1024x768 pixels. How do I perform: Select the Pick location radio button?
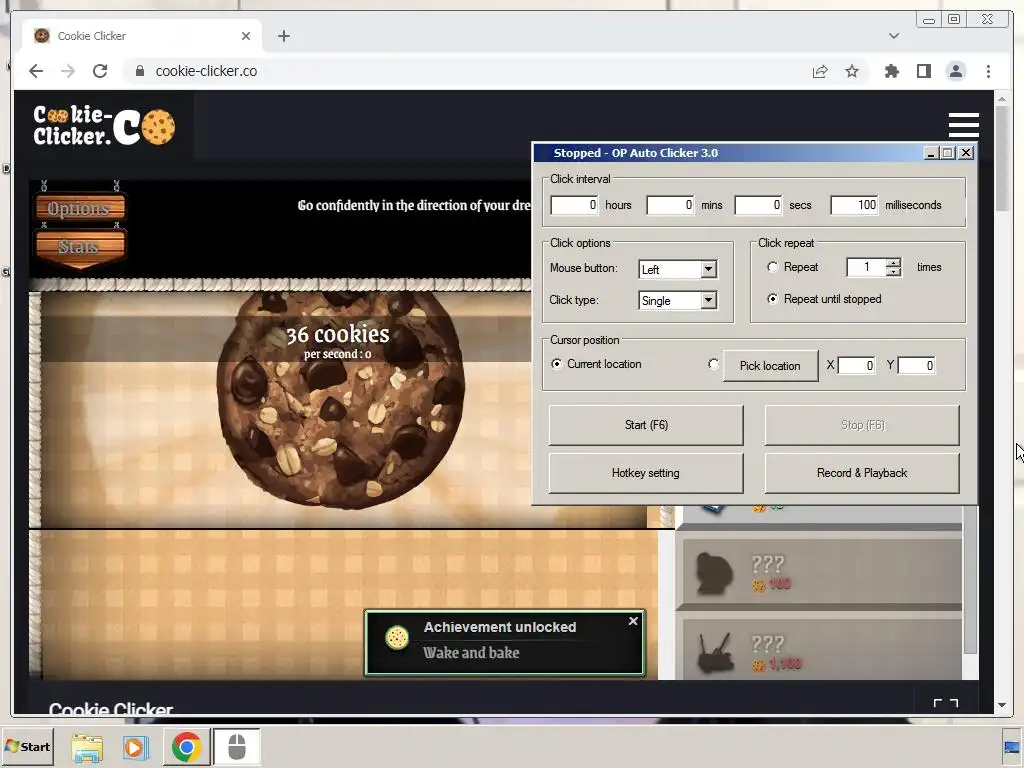[714, 364]
